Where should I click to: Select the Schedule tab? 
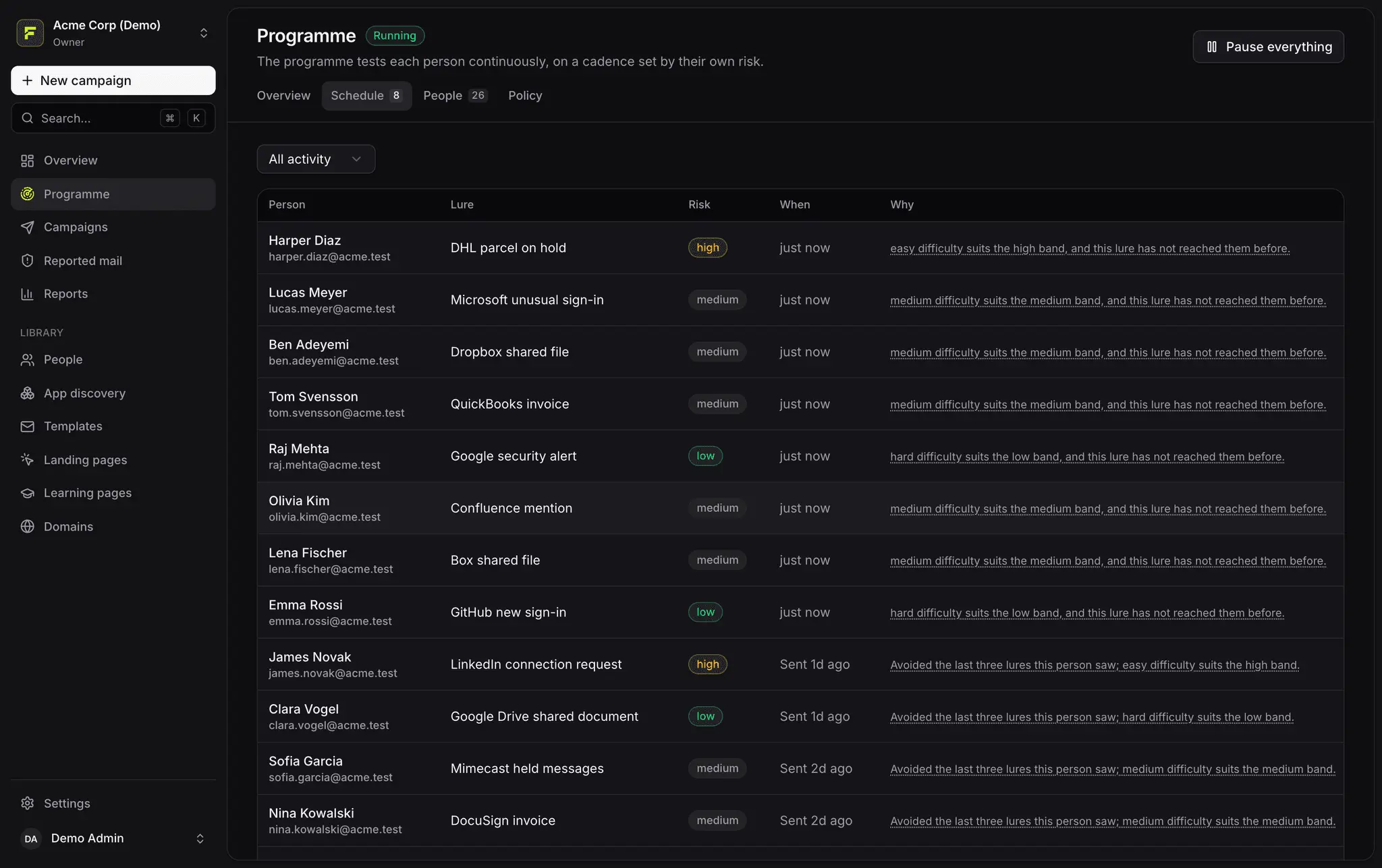(x=366, y=96)
